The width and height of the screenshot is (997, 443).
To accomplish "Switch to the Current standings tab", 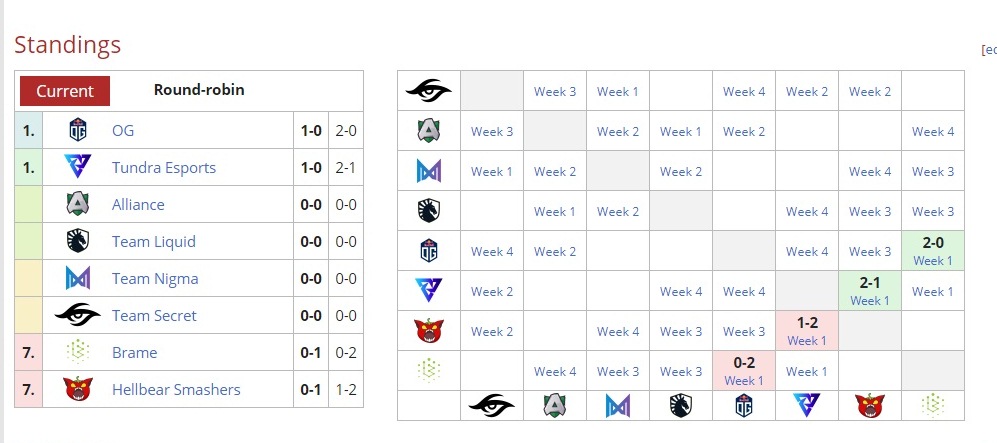I will tap(65, 90).
